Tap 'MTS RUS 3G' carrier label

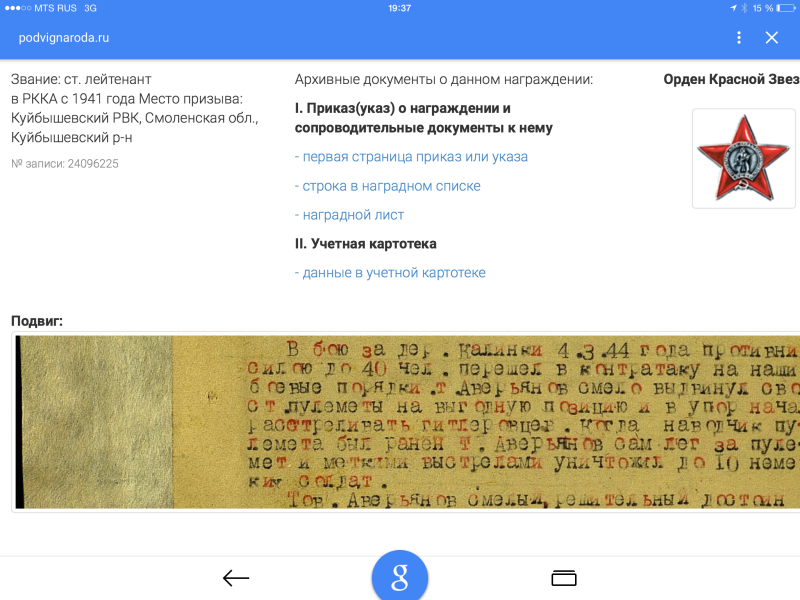coord(65,8)
